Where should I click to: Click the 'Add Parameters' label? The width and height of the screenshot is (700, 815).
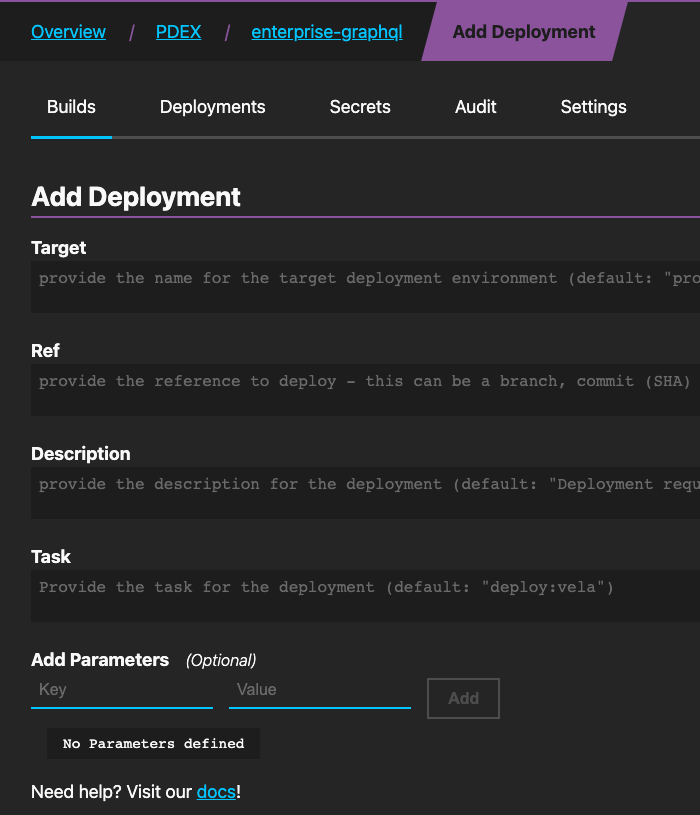pyautogui.click(x=100, y=660)
